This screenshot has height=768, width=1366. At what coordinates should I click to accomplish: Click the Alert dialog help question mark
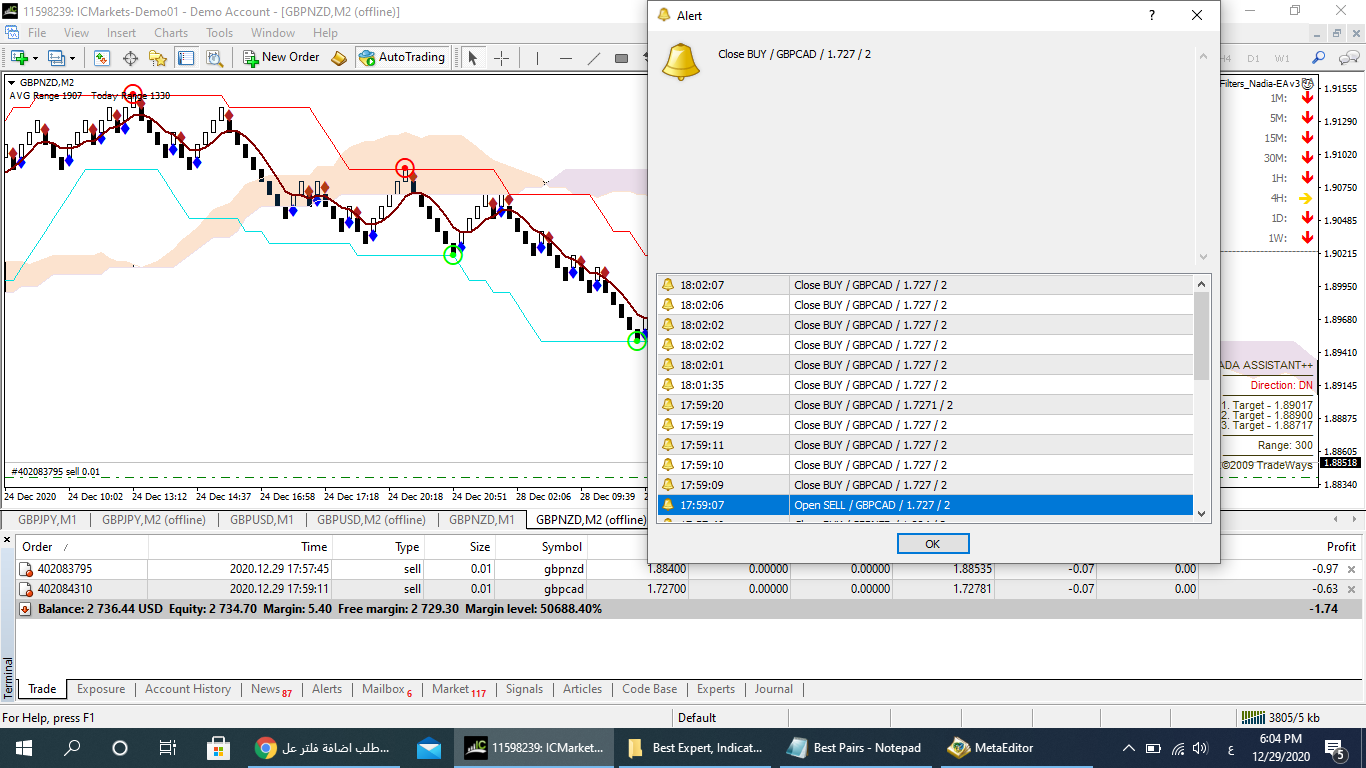pos(1151,15)
